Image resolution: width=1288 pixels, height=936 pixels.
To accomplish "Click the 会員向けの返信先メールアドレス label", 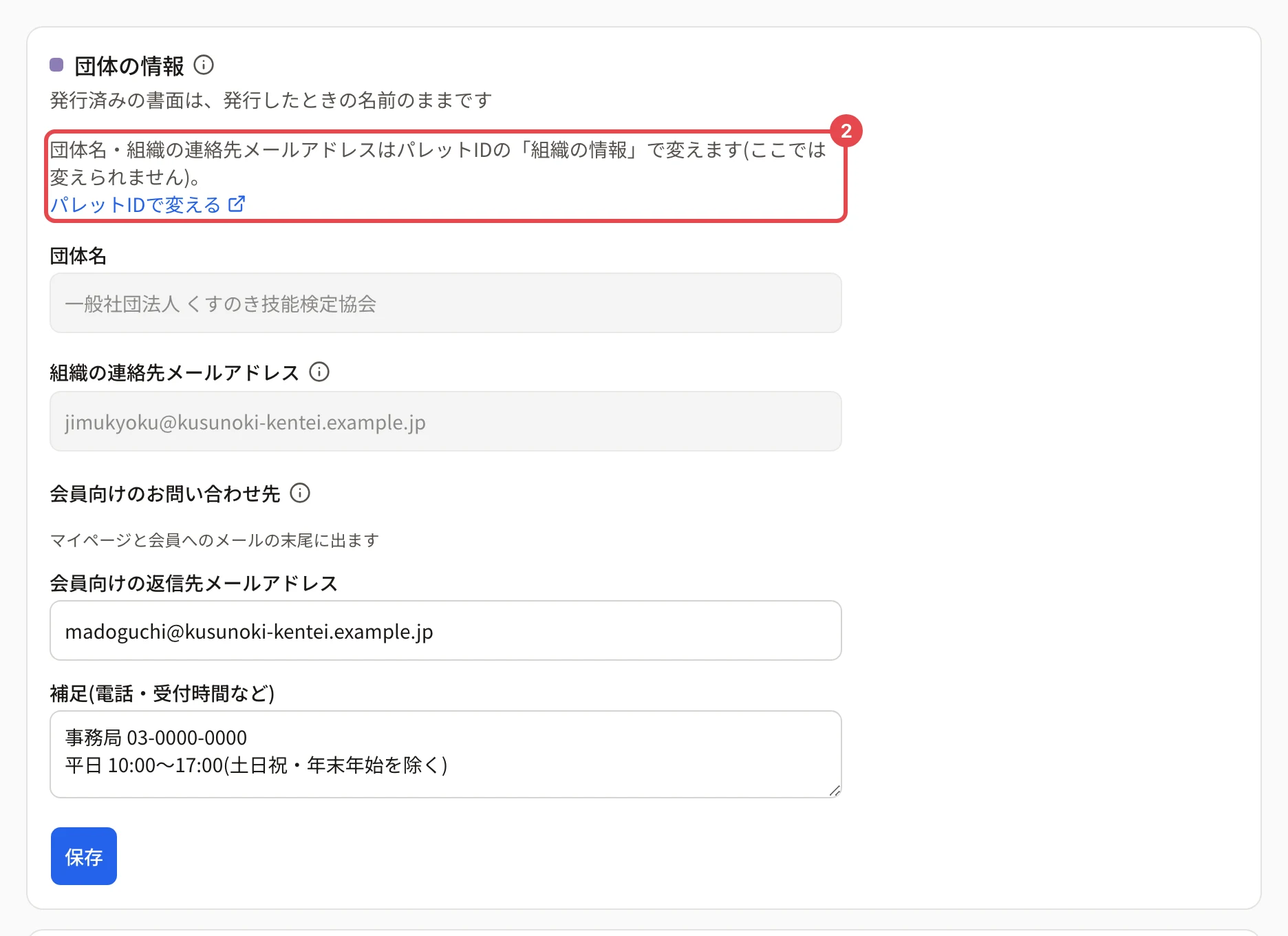I will coord(194,584).
